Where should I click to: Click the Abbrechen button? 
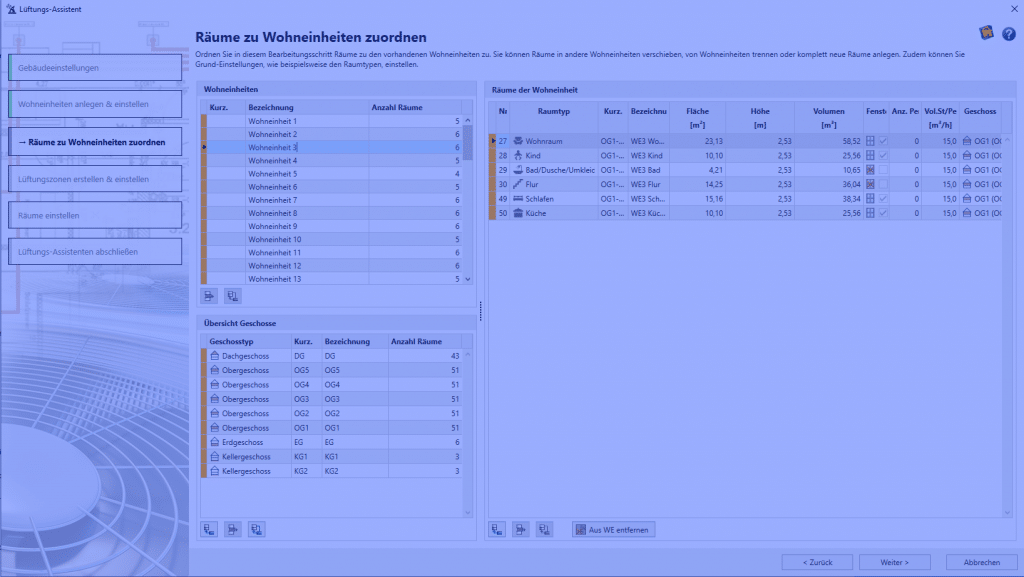click(982, 562)
